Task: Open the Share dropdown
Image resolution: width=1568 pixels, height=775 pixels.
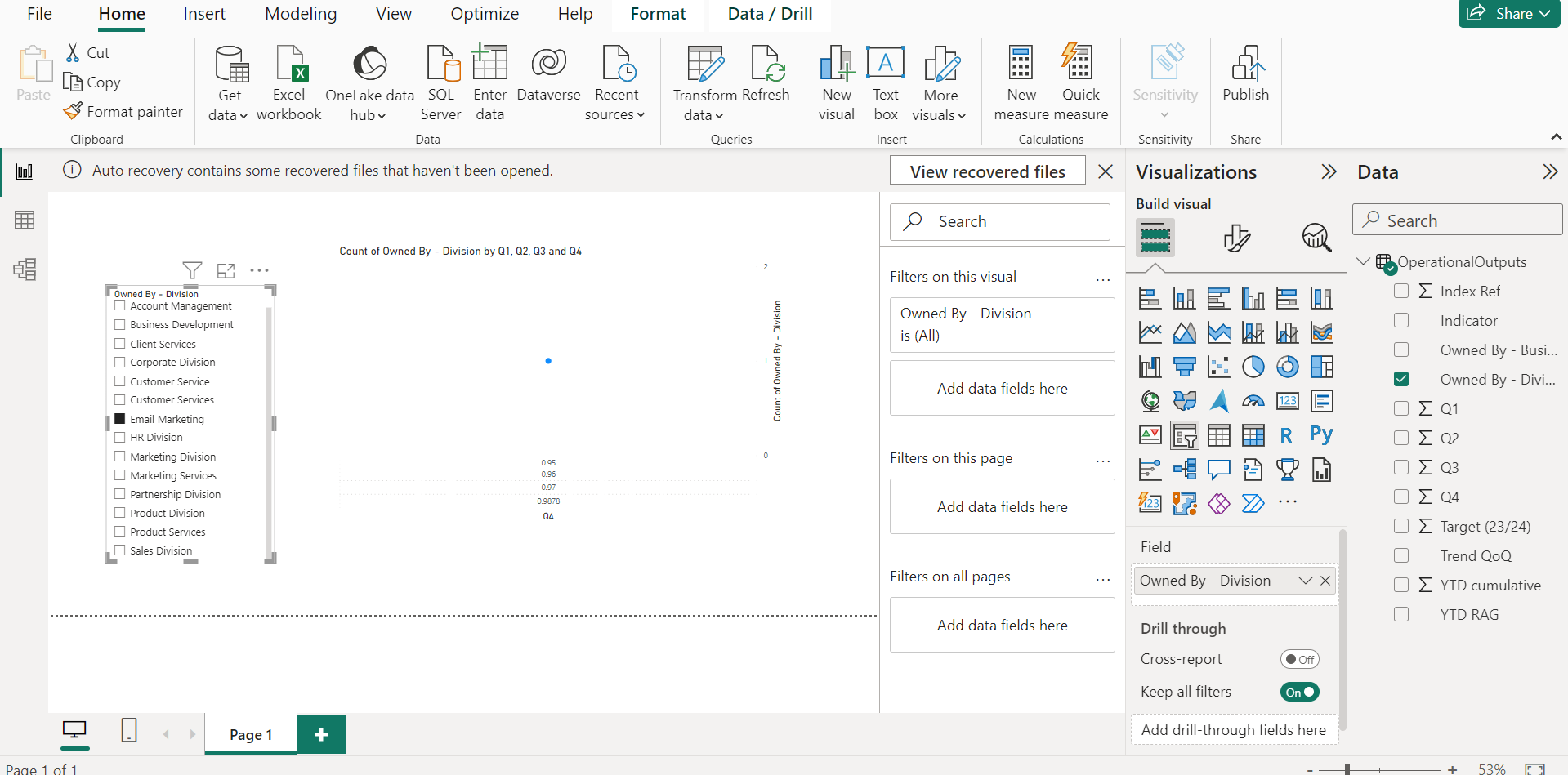Action: click(x=1508, y=13)
